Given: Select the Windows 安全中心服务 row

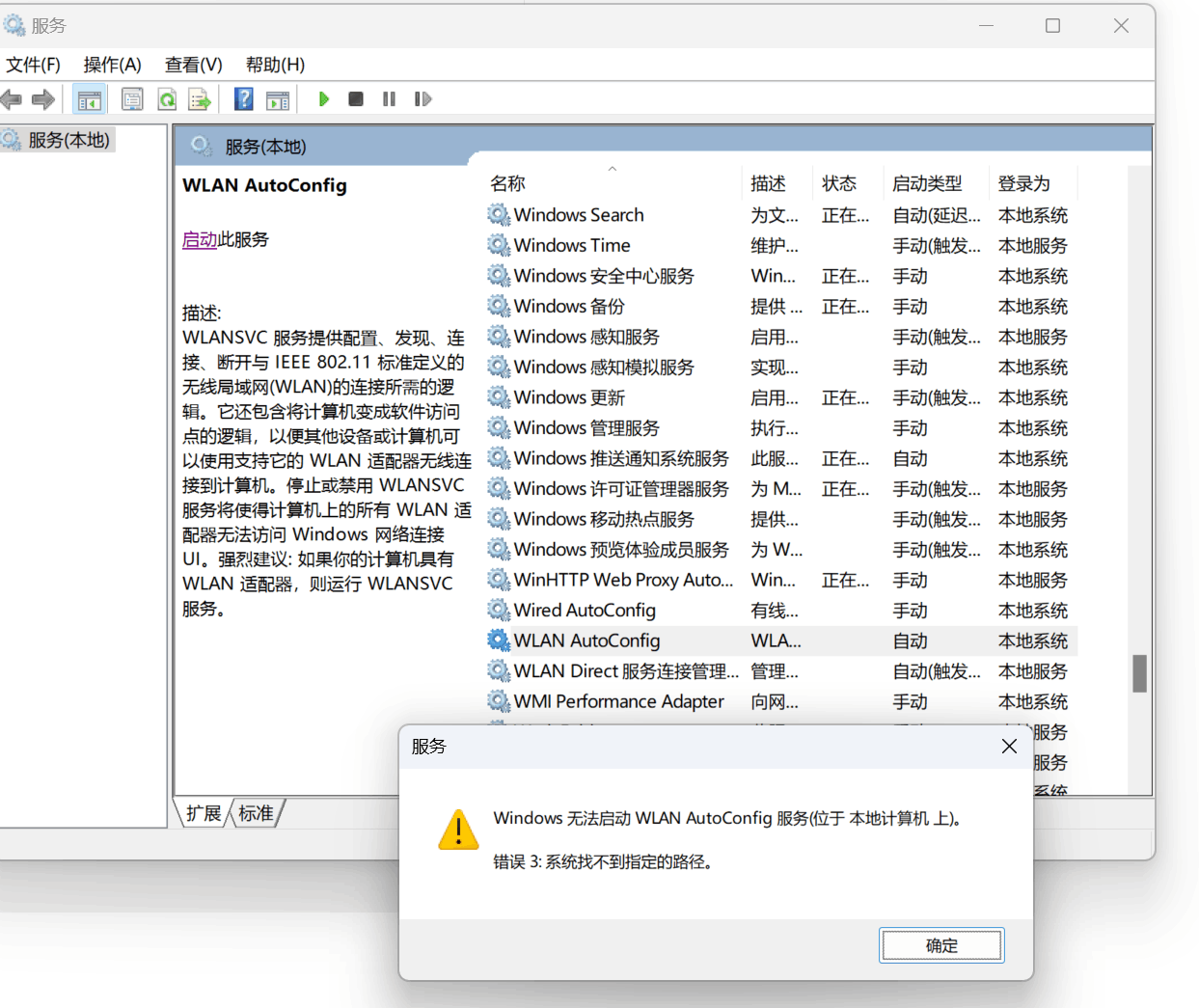Looking at the screenshot, I should [x=781, y=276].
